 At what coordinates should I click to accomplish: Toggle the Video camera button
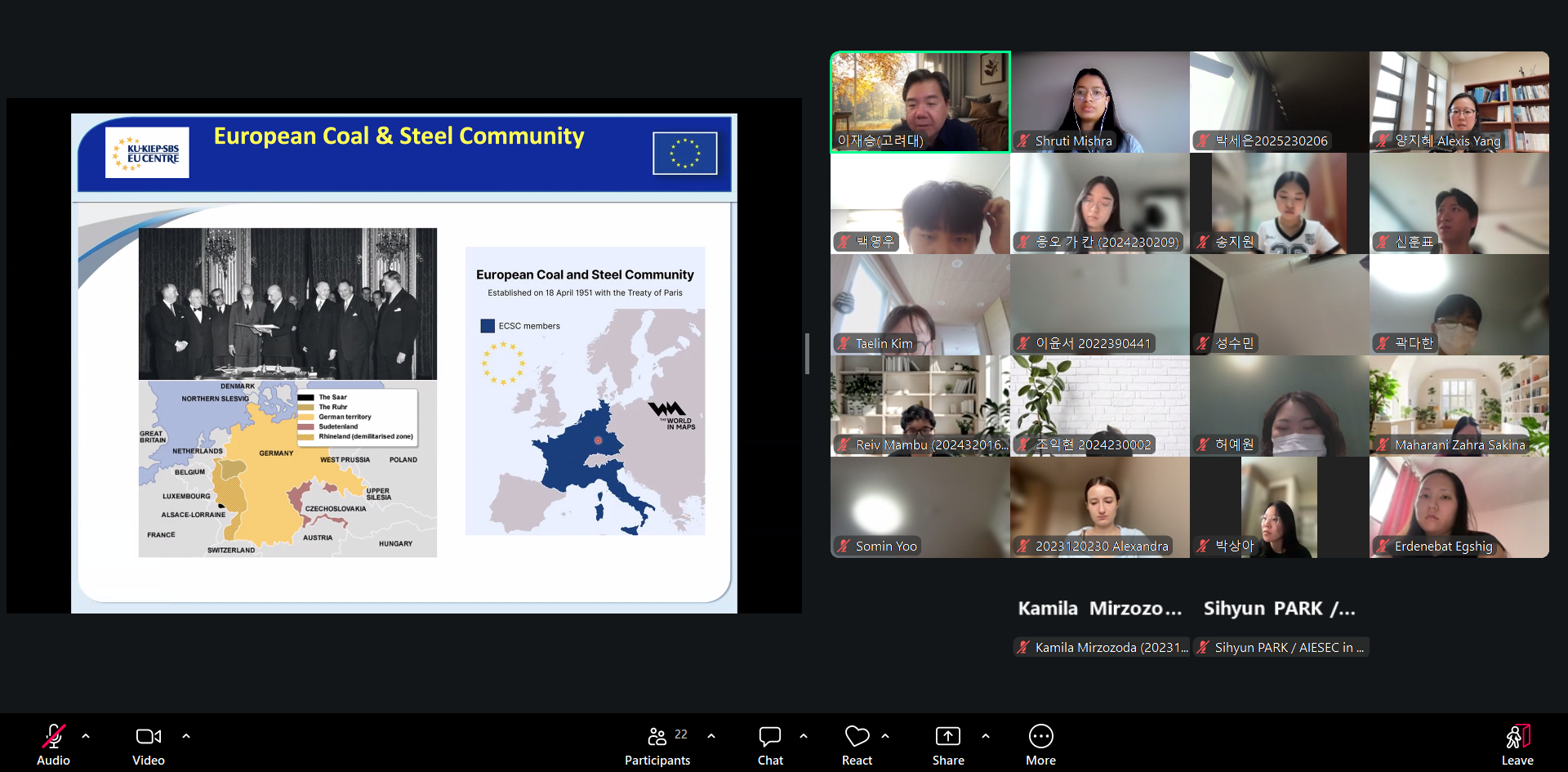tap(149, 744)
